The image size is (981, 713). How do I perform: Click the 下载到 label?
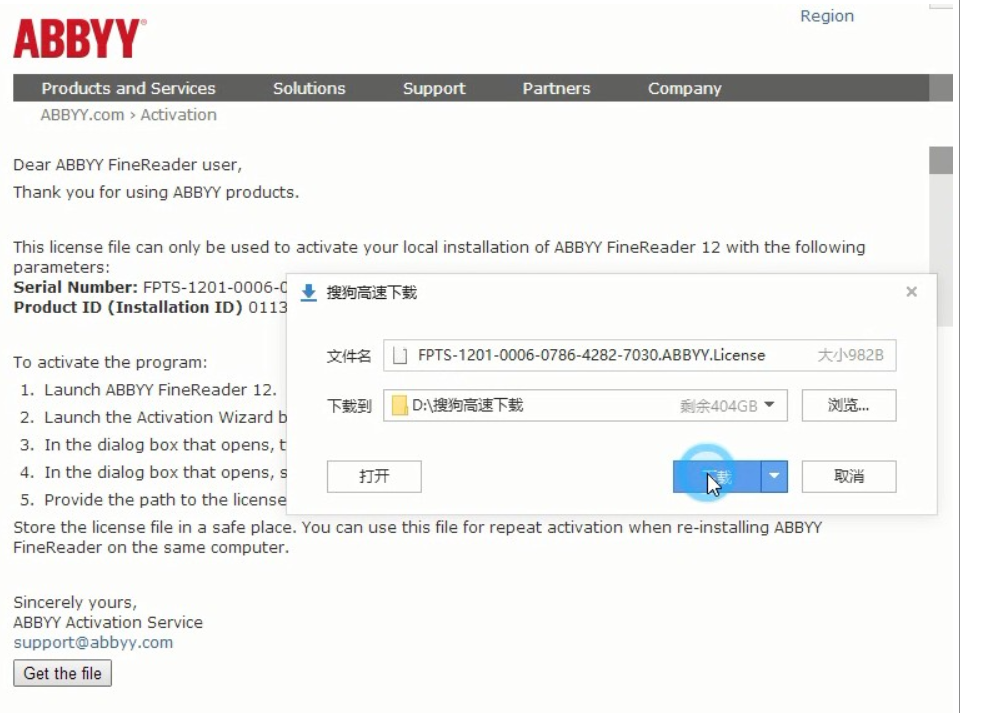(349, 407)
